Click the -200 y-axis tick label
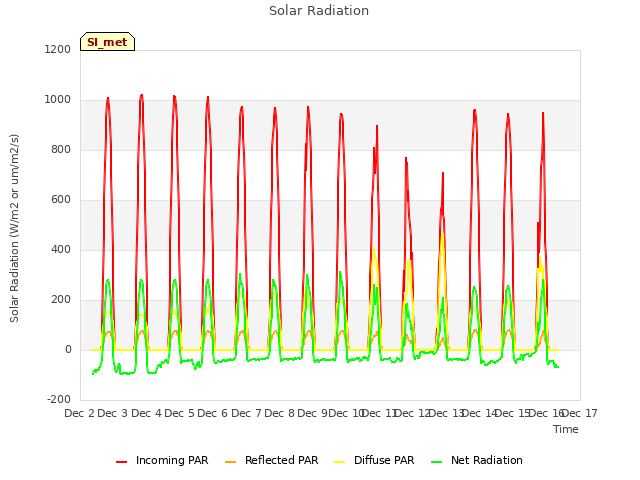Screen dimensions: 640x480 tap(59, 399)
